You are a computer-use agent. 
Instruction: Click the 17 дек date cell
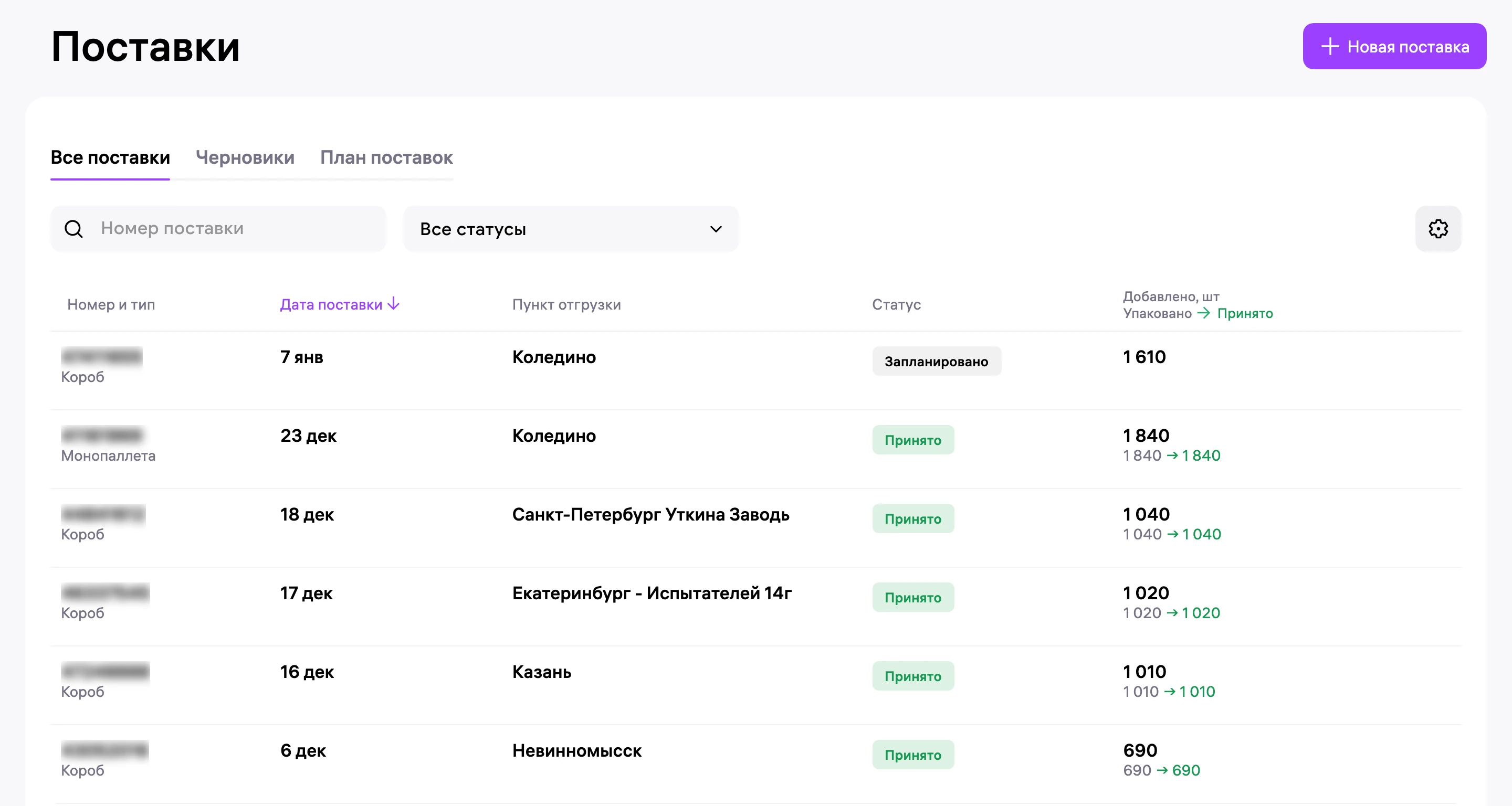(306, 592)
